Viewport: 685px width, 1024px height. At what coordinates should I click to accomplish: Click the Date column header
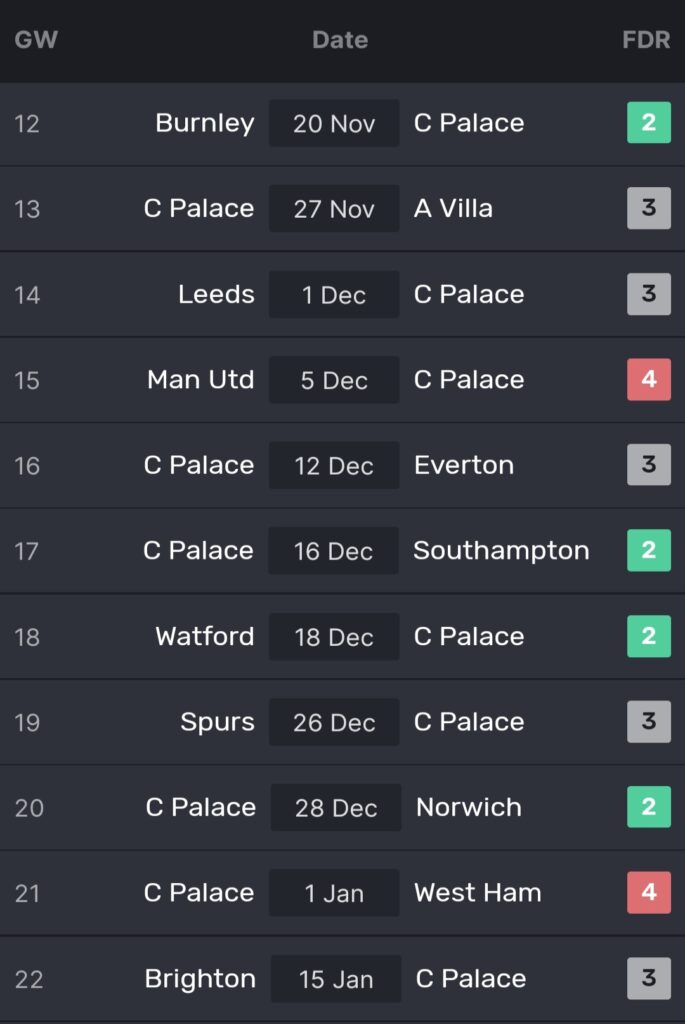click(x=340, y=40)
